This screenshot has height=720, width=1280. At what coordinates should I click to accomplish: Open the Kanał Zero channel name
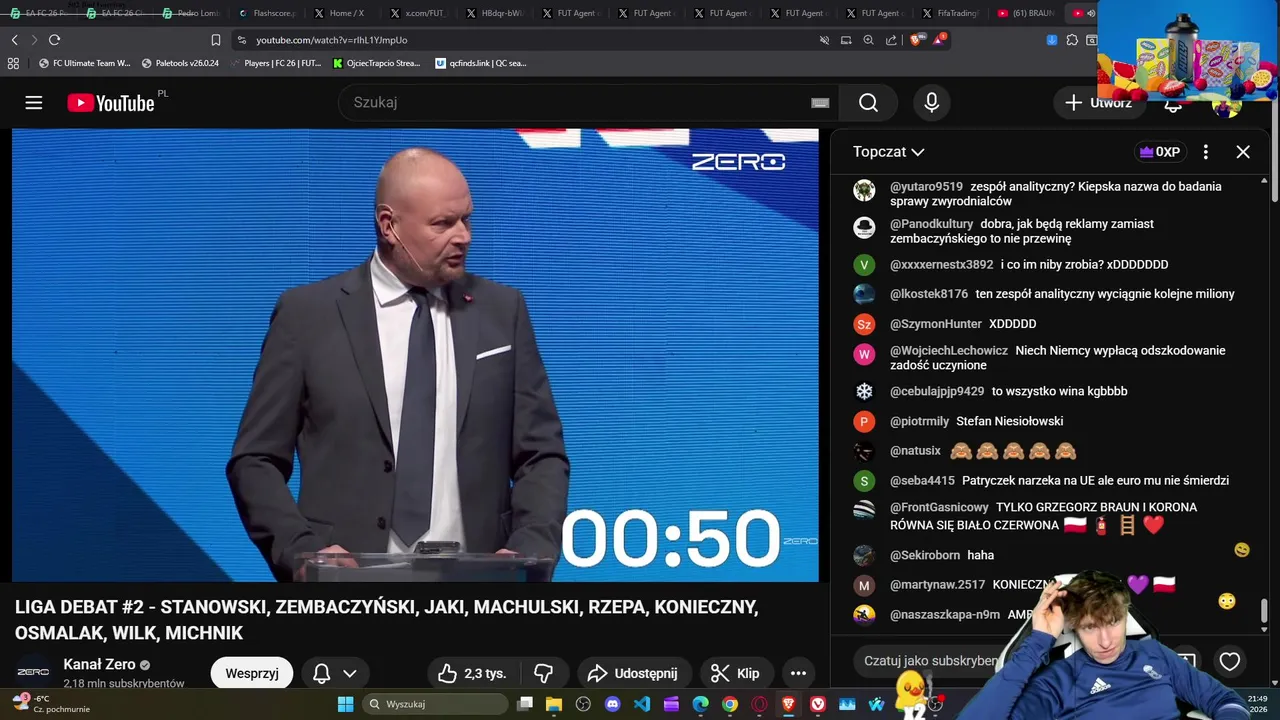[99, 664]
